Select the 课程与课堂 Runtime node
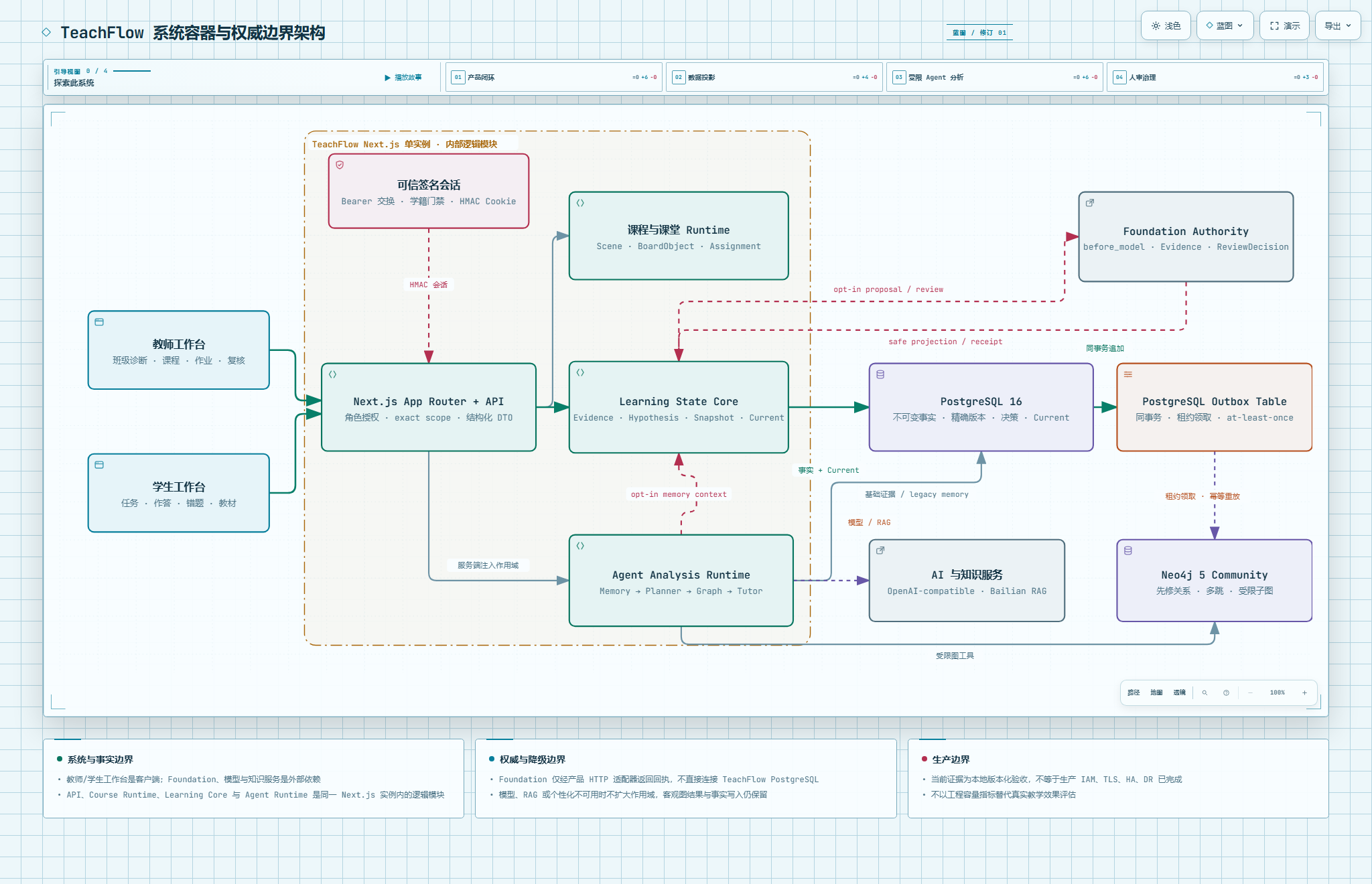Screen dimensions: 1372x884 (x=679, y=236)
